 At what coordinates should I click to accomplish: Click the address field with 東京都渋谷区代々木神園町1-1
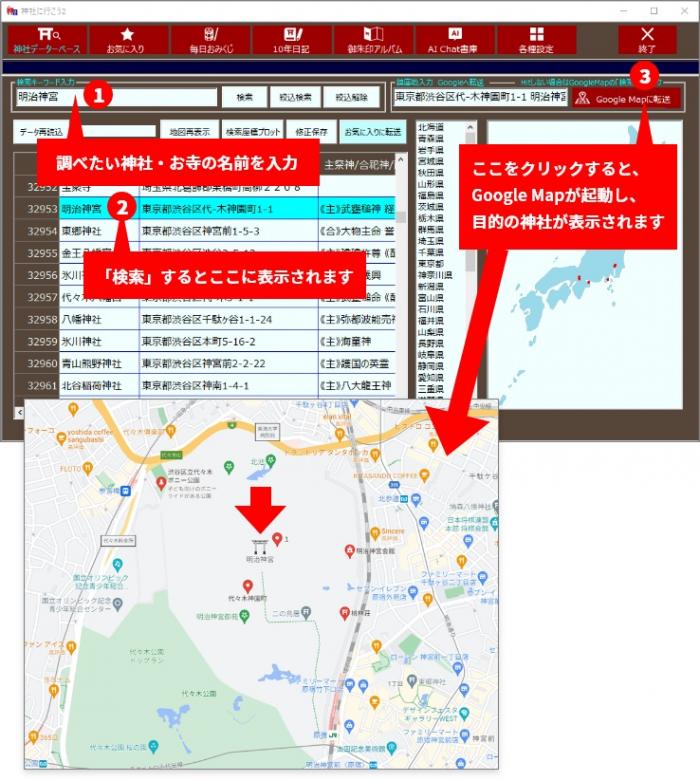pyautogui.click(x=480, y=97)
